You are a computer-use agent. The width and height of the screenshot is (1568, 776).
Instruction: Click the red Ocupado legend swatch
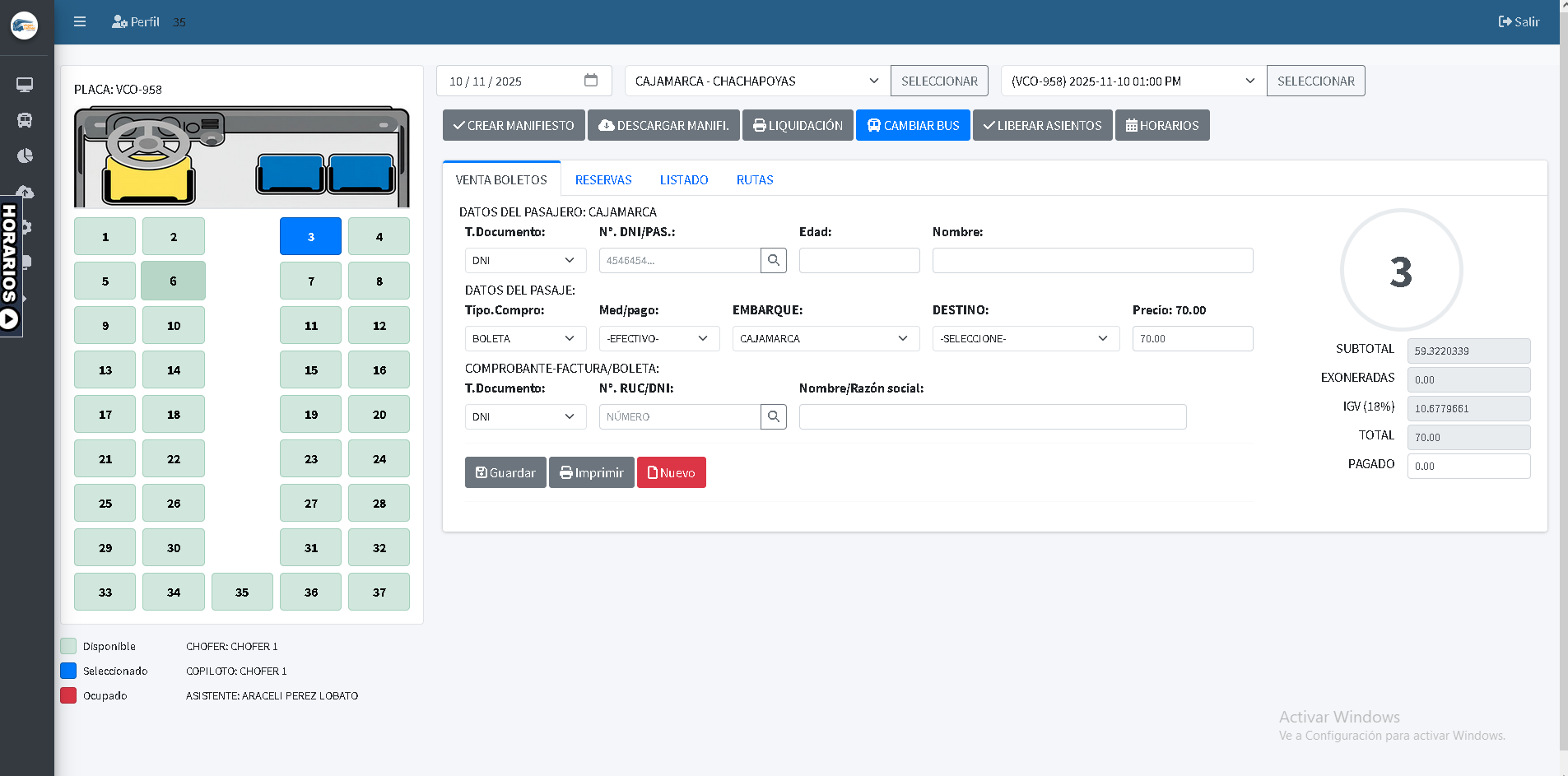(68, 695)
